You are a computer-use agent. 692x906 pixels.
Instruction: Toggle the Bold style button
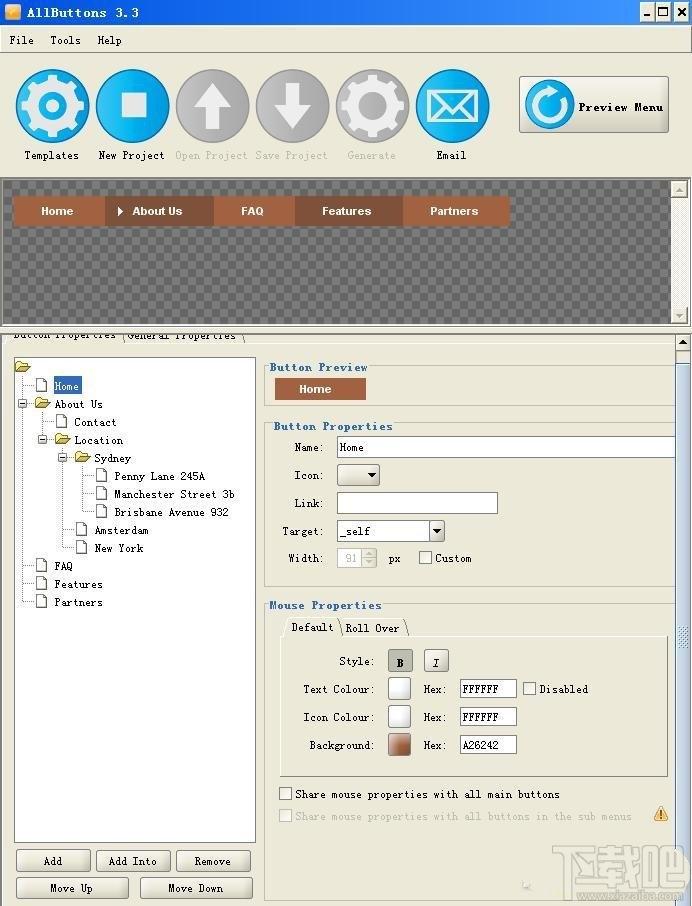pos(400,662)
